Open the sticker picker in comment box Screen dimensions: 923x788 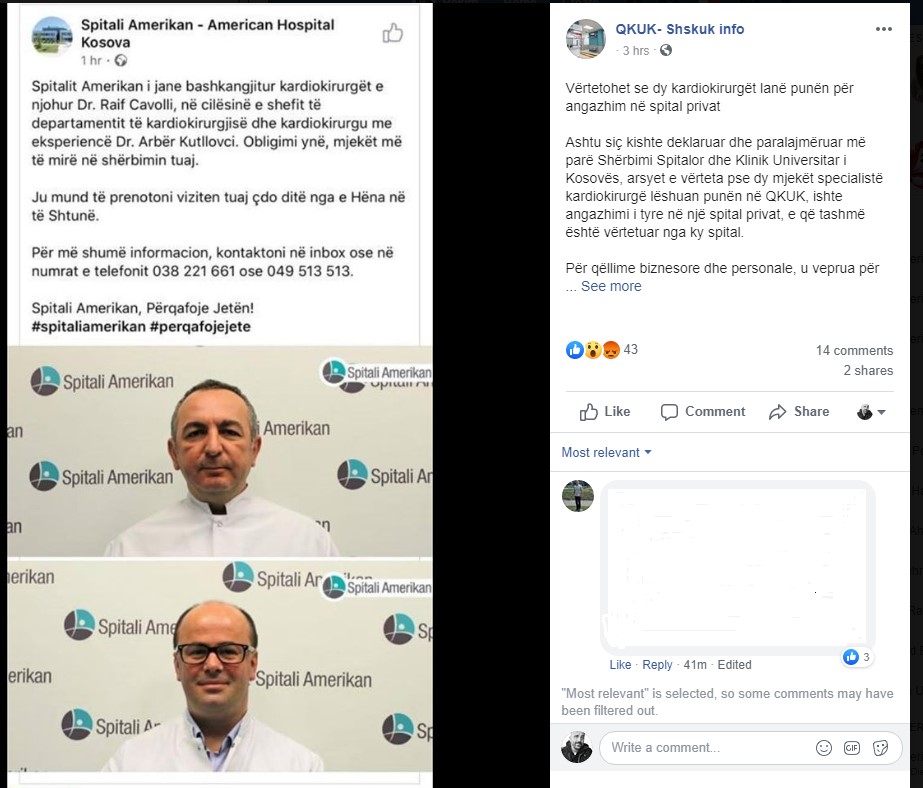(881, 748)
